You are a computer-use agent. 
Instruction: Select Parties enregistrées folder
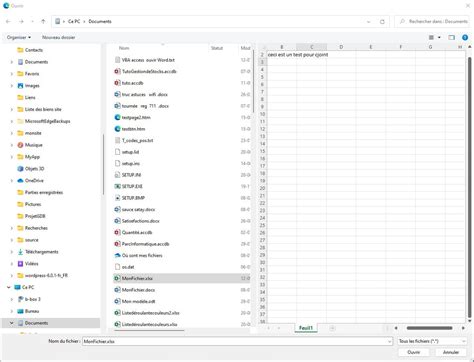[44, 192]
